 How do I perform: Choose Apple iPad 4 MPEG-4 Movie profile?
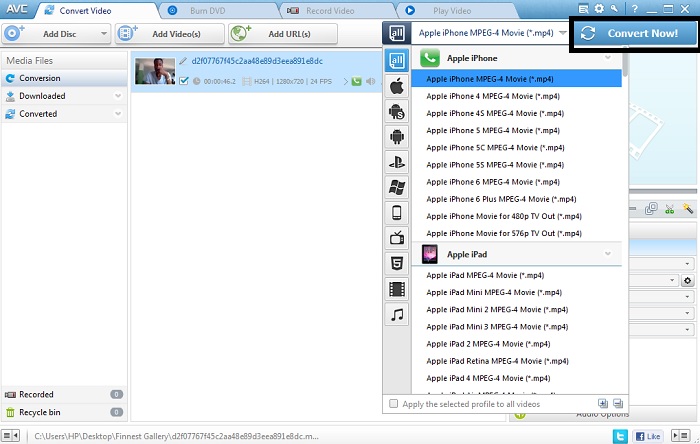point(516,378)
